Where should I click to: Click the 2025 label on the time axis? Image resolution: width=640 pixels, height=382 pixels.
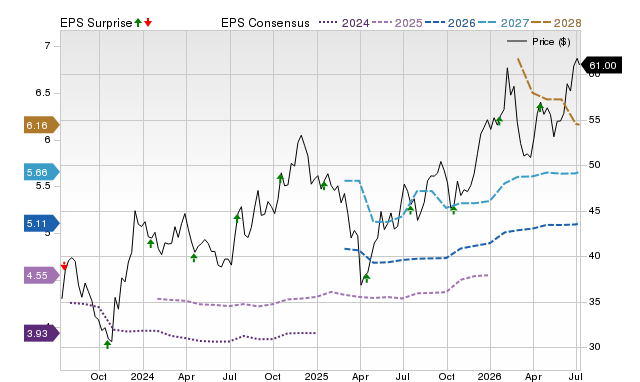pos(316,377)
